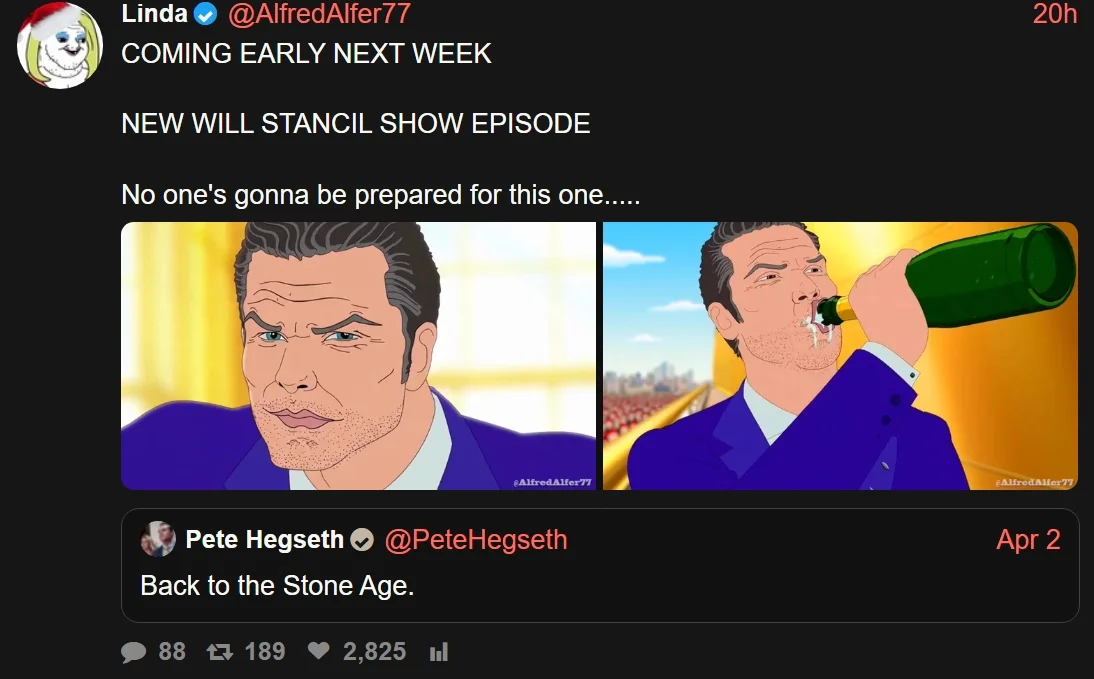The width and height of the screenshot is (1094, 679).
Task: Click the 88 replies count
Action: tap(172, 652)
